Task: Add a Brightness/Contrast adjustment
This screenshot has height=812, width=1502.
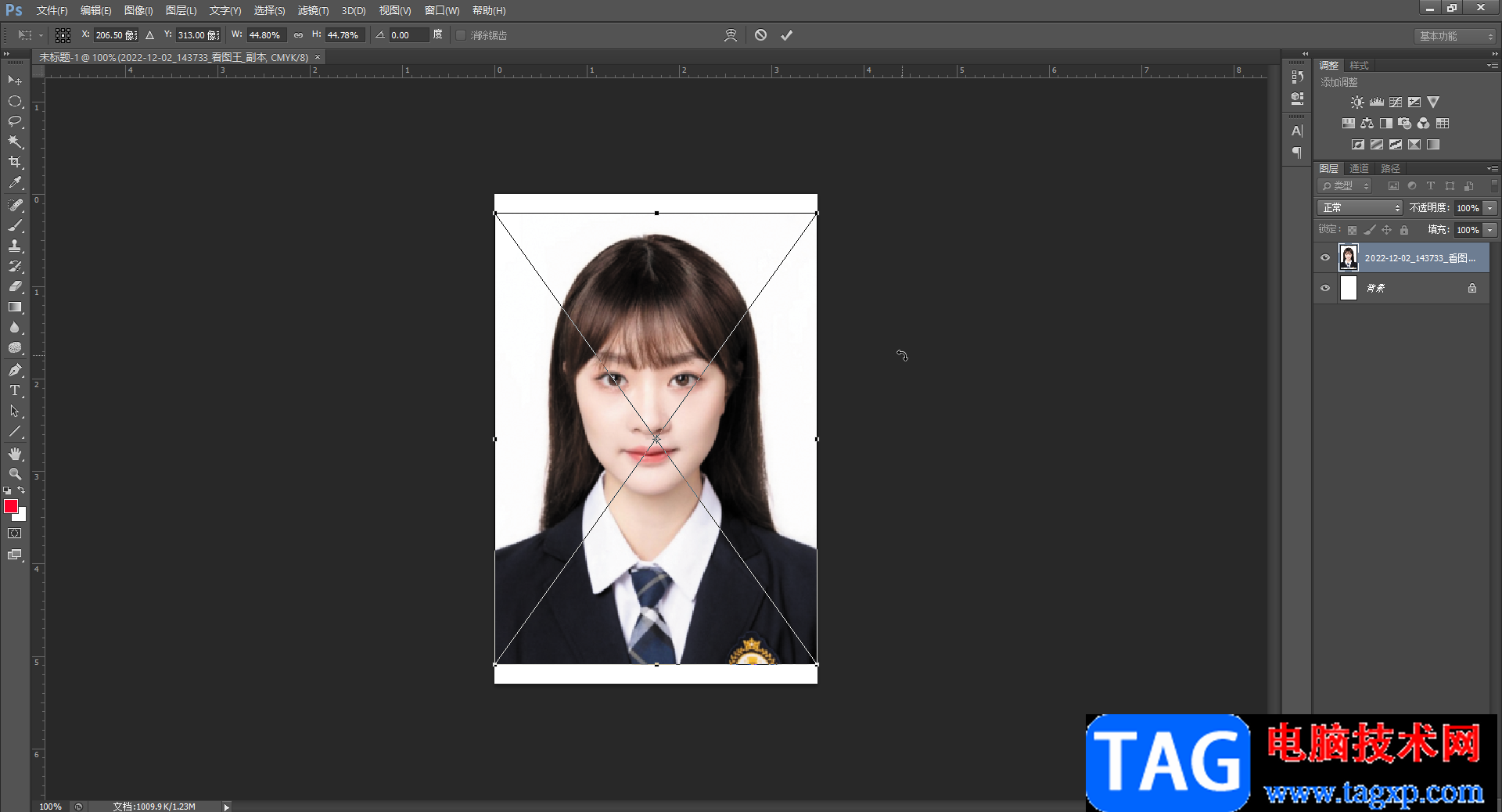Action: [1357, 102]
